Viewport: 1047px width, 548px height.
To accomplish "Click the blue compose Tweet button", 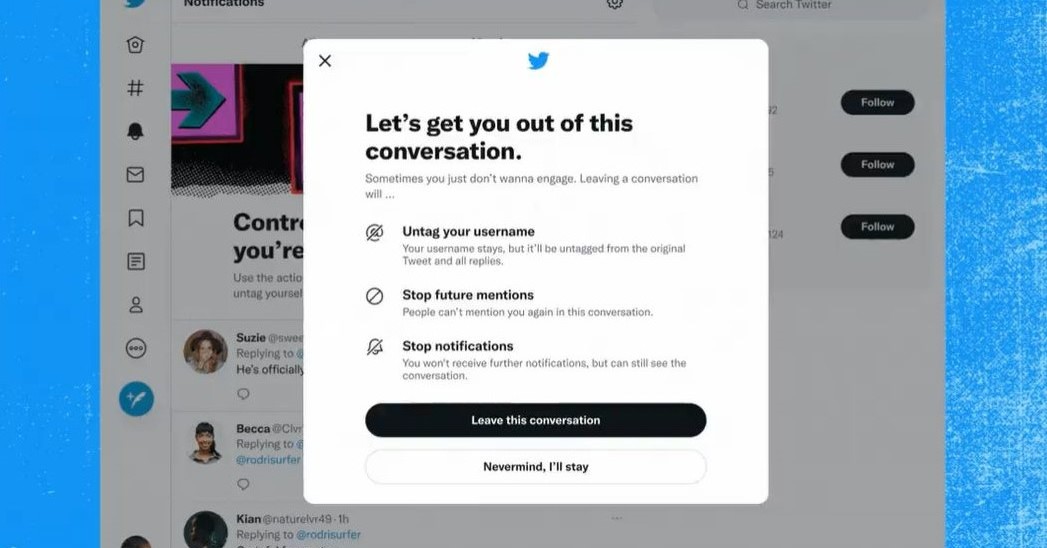I will tap(136, 399).
